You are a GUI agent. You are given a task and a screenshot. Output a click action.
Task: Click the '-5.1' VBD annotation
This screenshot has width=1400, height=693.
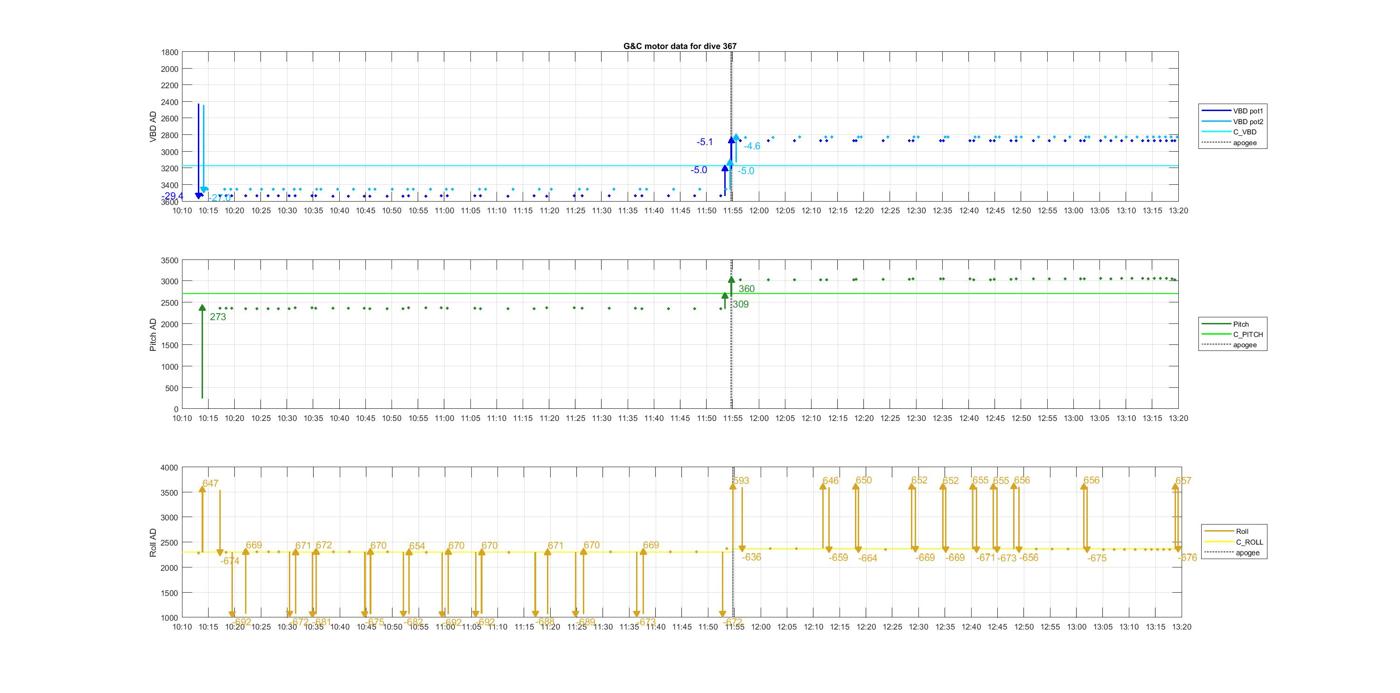[705, 142]
